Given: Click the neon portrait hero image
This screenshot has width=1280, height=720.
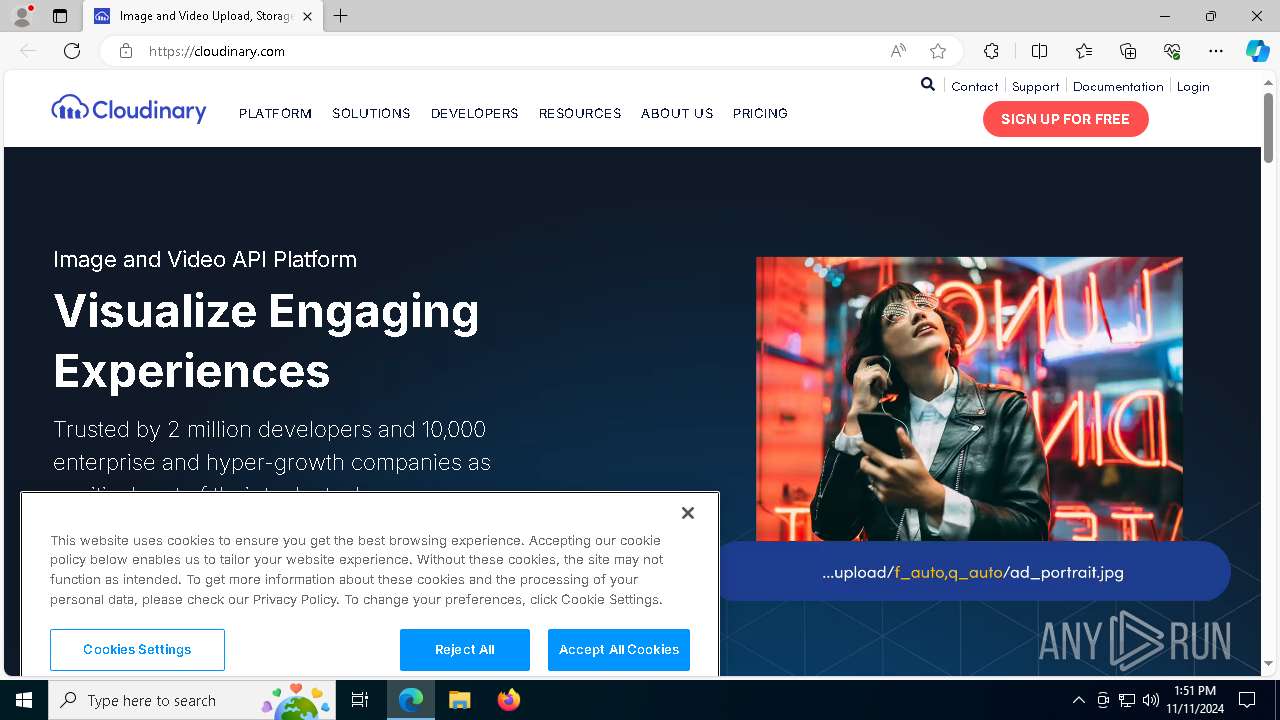Looking at the screenshot, I should [x=969, y=399].
